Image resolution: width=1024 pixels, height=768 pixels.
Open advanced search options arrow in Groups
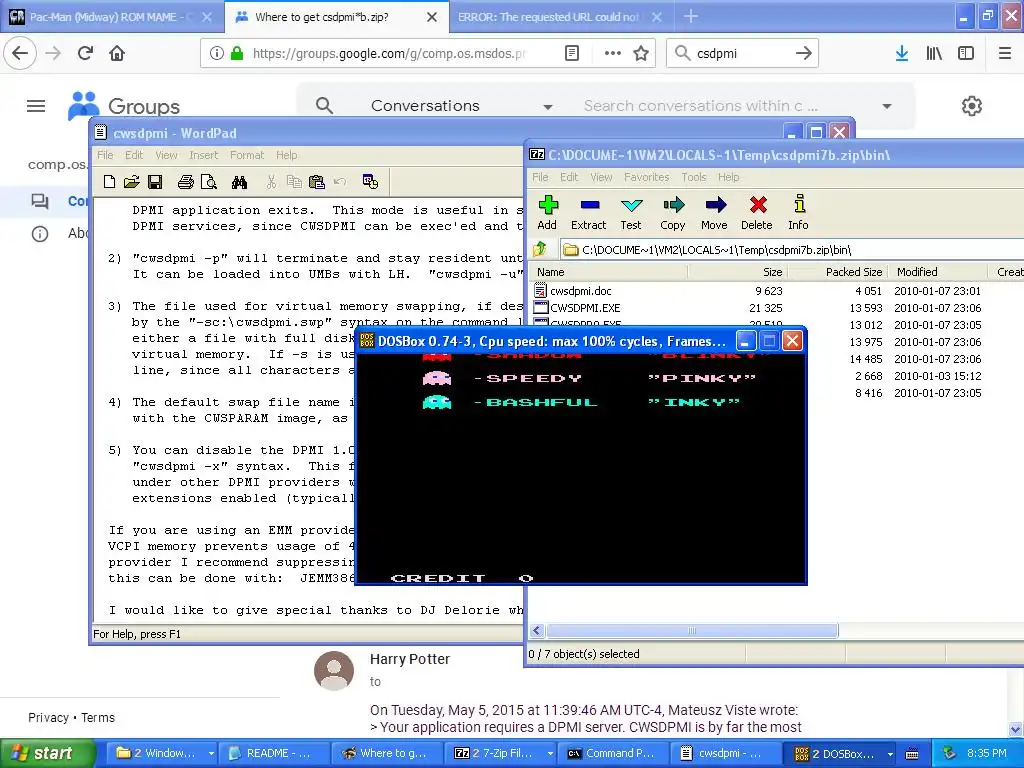point(887,106)
